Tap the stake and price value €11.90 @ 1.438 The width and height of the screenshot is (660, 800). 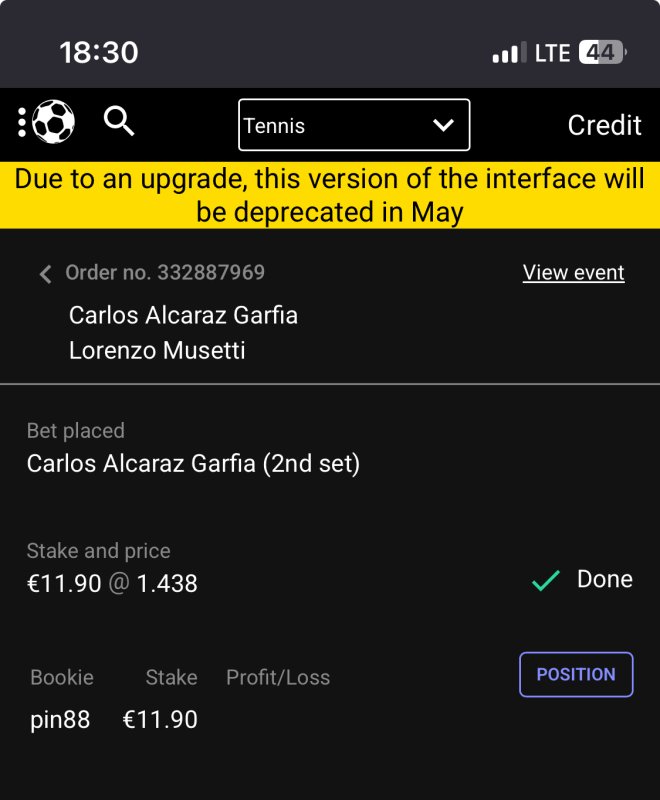pyautogui.click(x=112, y=583)
